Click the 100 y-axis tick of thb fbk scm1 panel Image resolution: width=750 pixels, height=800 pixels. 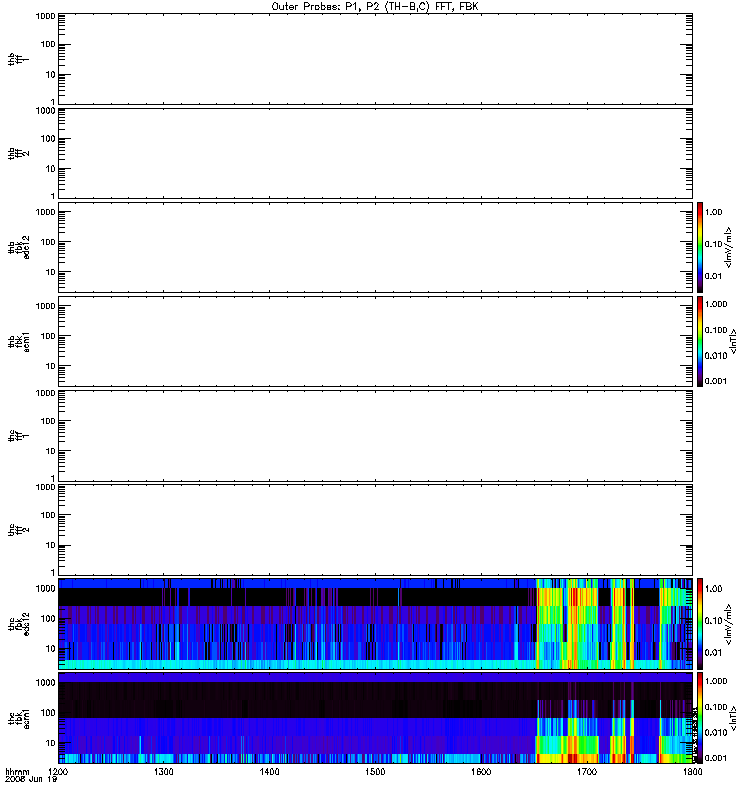point(48,336)
